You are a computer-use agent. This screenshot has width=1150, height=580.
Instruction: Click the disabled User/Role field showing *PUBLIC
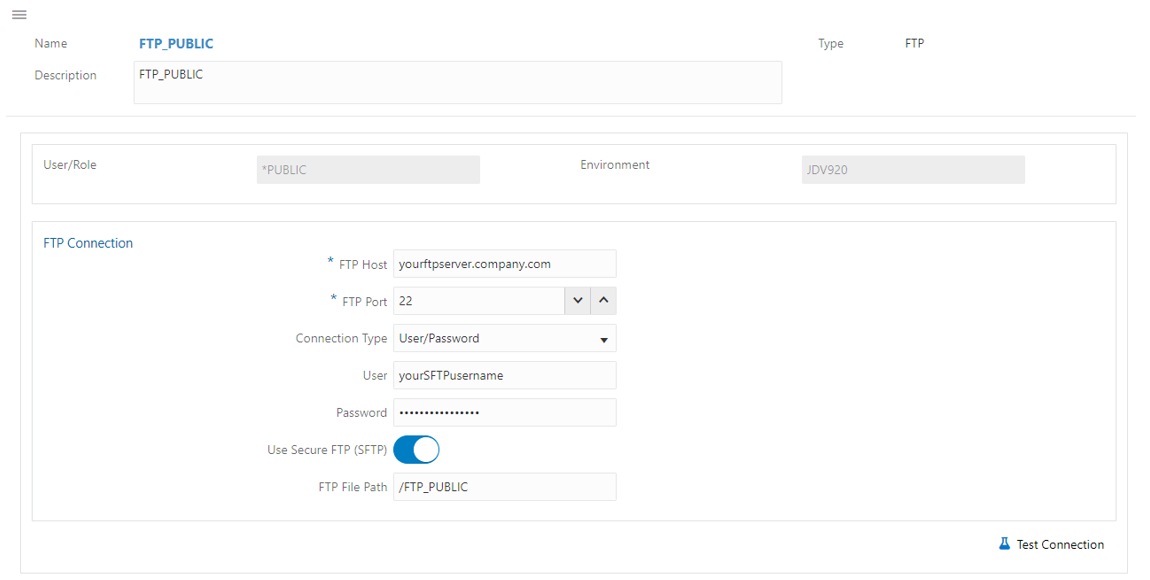click(x=368, y=169)
